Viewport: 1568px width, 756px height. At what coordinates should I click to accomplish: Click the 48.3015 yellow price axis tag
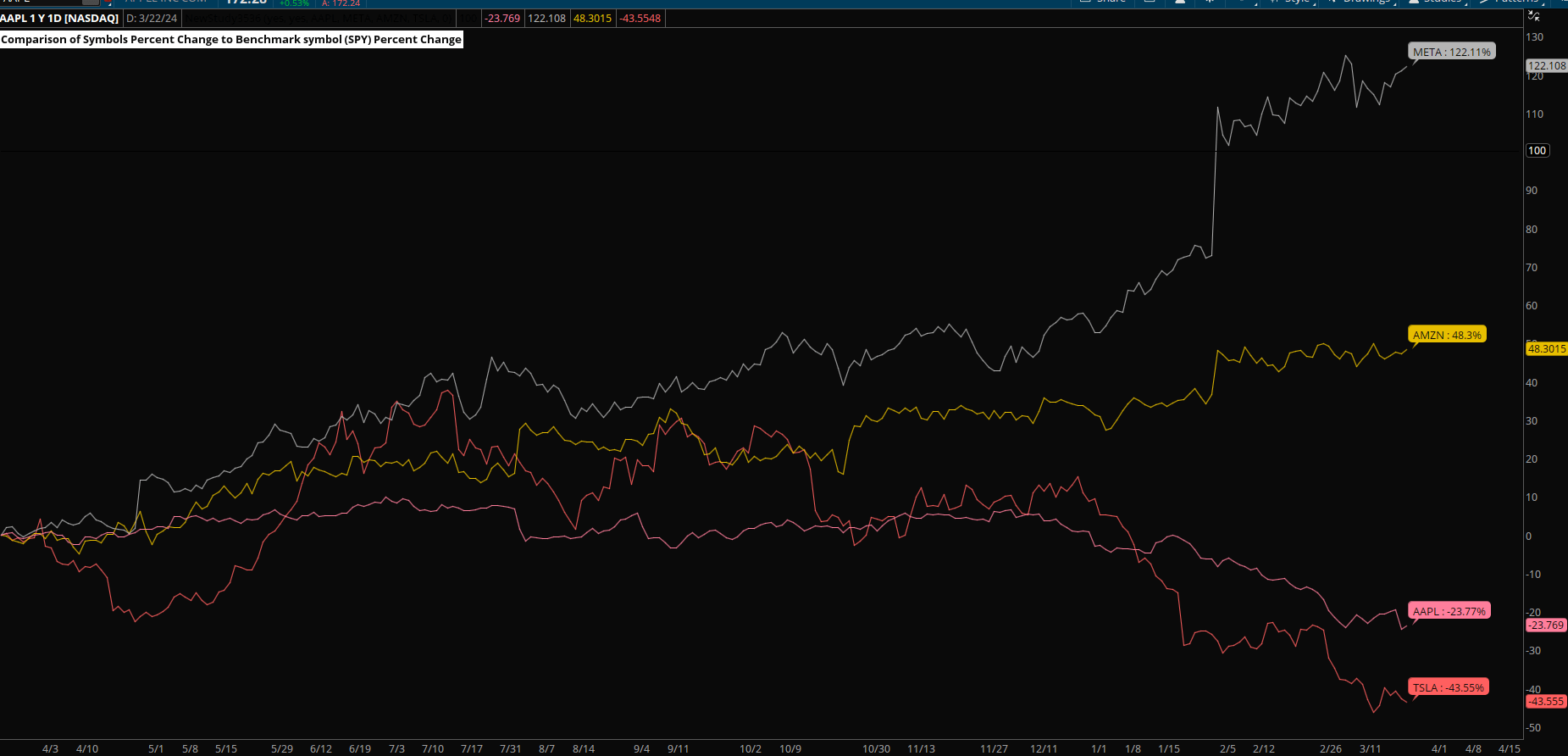pyautogui.click(x=1547, y=348)
